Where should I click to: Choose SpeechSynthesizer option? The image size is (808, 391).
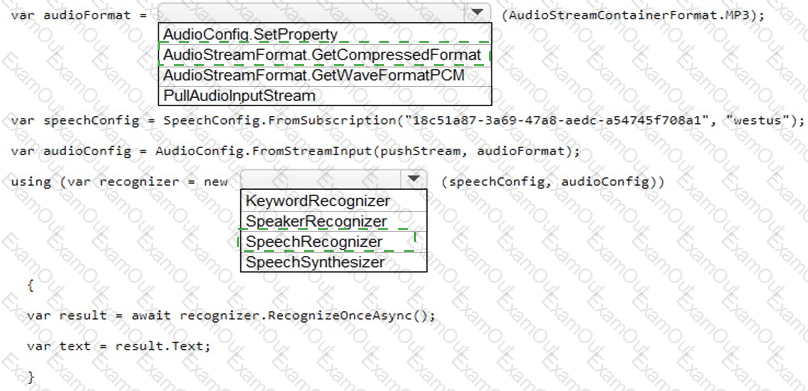(333, 262)
